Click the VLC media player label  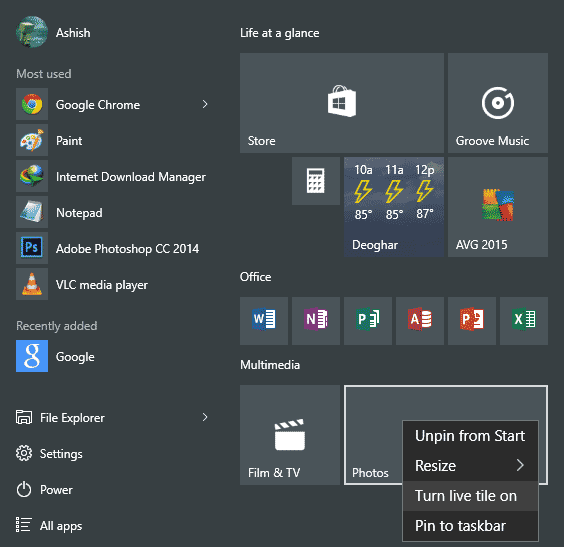point(102,285)
